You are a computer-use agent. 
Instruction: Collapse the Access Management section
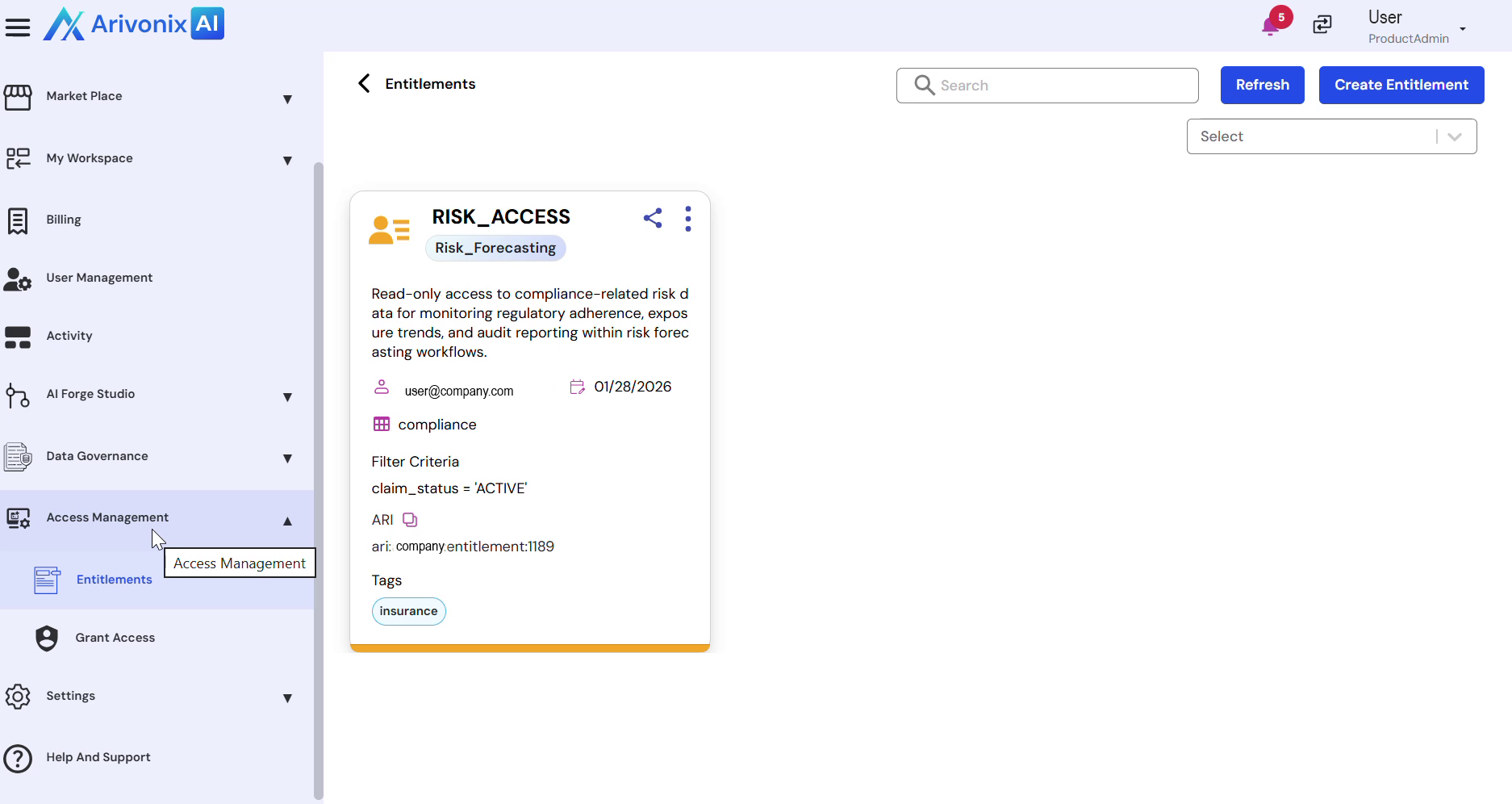click(x=286, y=521)
